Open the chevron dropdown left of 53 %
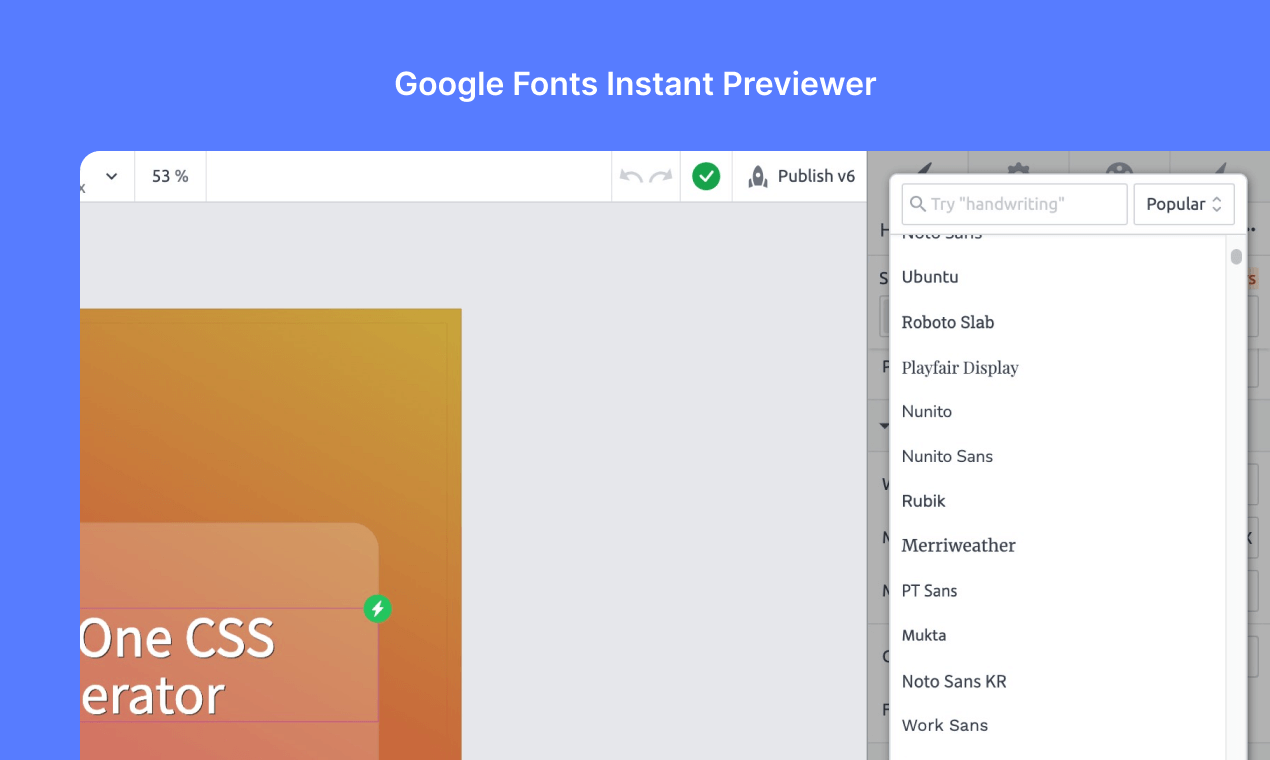The height and width of the screenshot is (760, 1270). [x=112, y=176]
